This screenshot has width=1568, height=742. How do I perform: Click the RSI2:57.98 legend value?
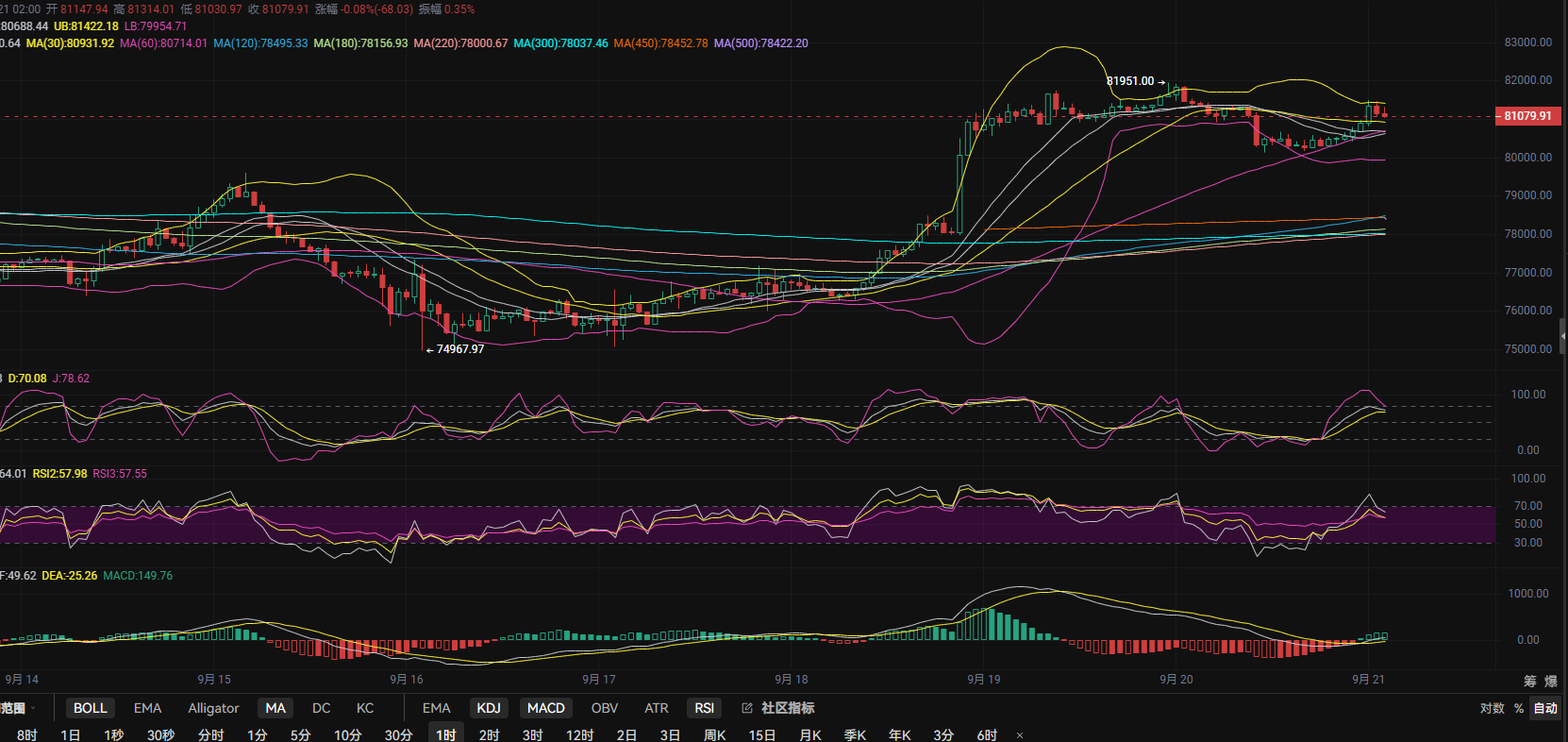pos(59,474)
